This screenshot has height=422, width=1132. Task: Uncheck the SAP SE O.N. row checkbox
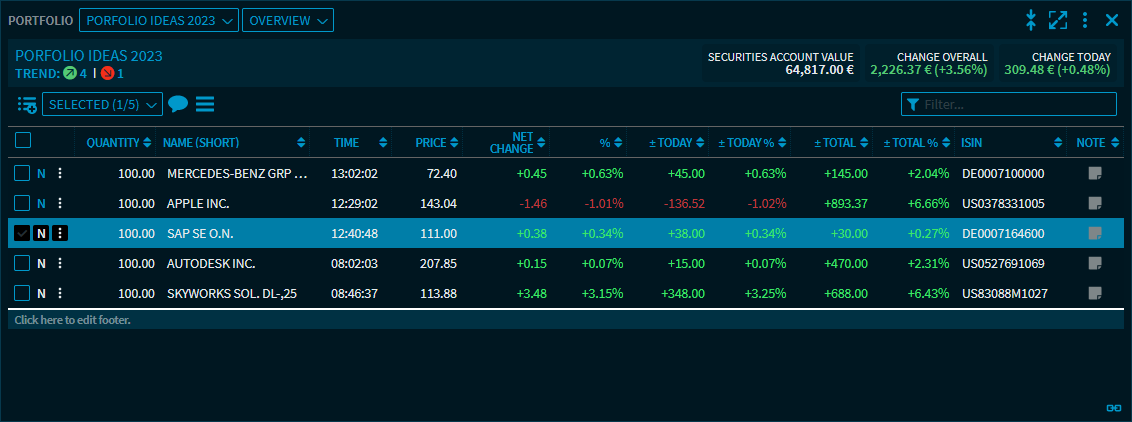coord(22,233)
